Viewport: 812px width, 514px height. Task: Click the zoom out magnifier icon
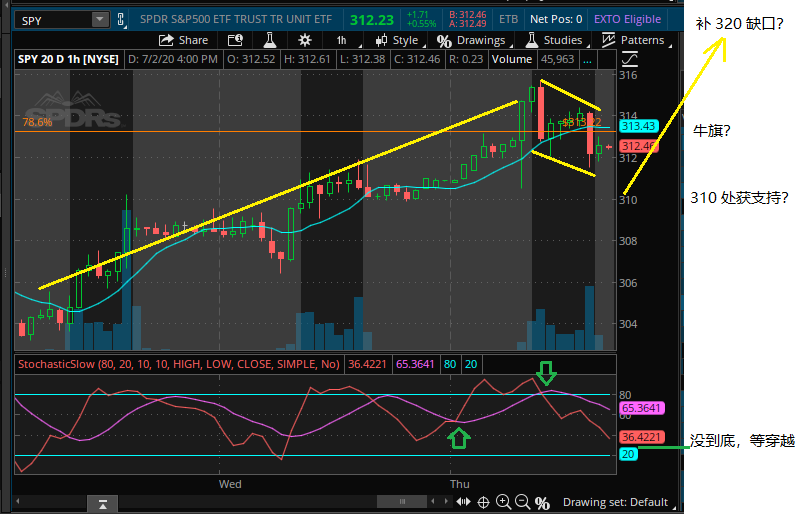[x=523, y=502]
